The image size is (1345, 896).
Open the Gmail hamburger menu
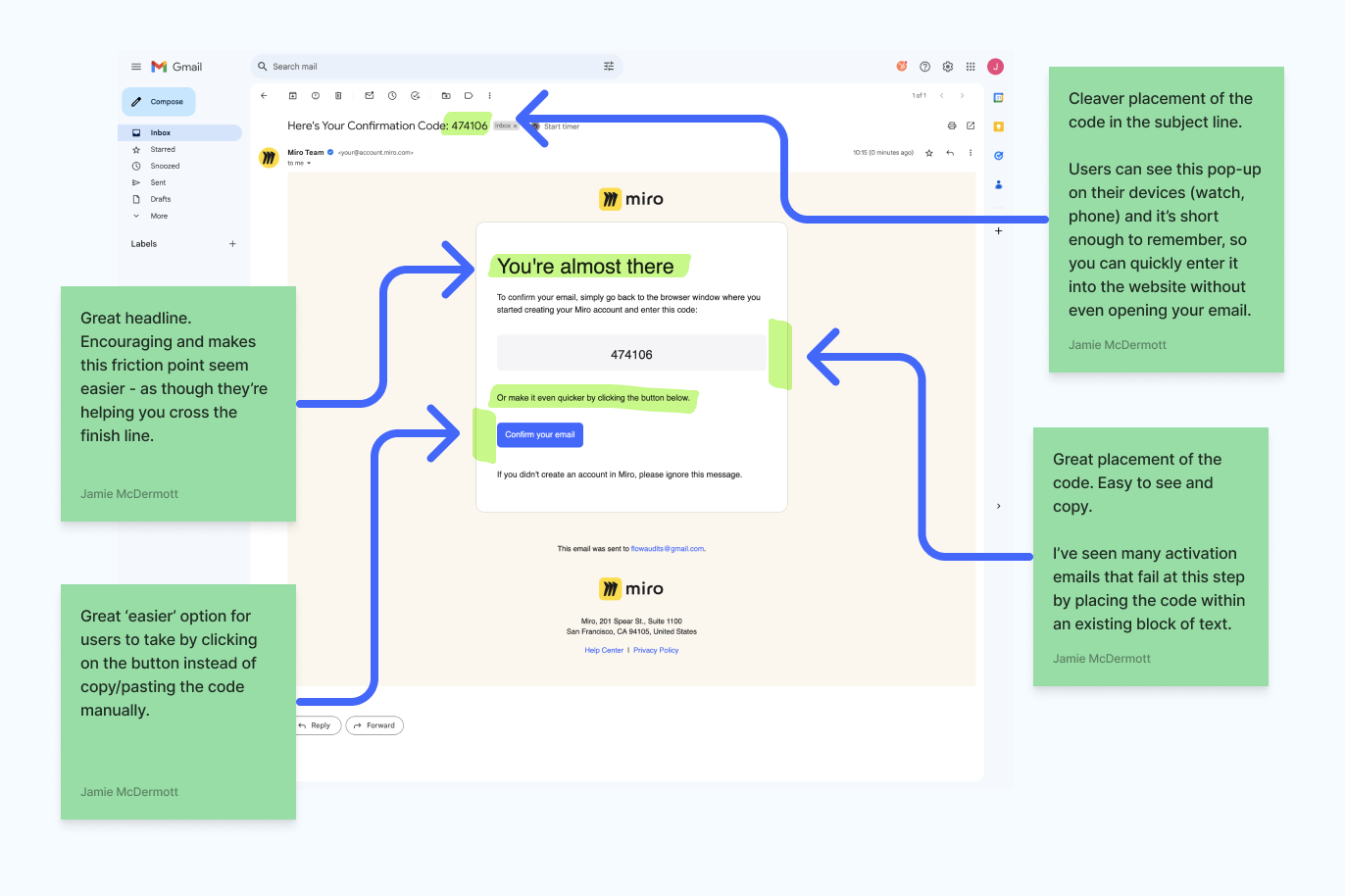pyautogui.click(x=135, y=66)
